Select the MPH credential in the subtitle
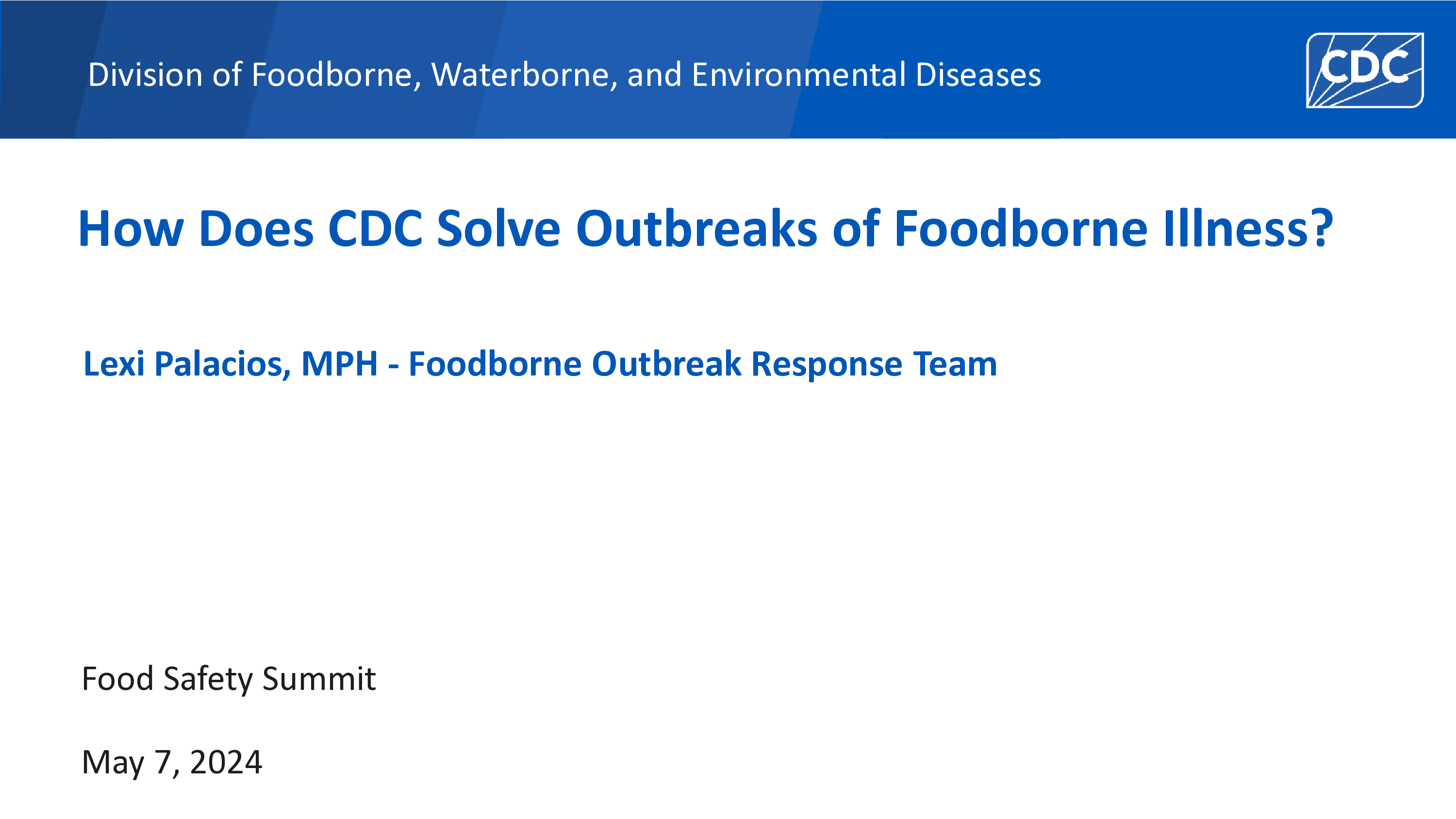The width and height of the screenshot is (1456, 819). (x=340, y=363)
